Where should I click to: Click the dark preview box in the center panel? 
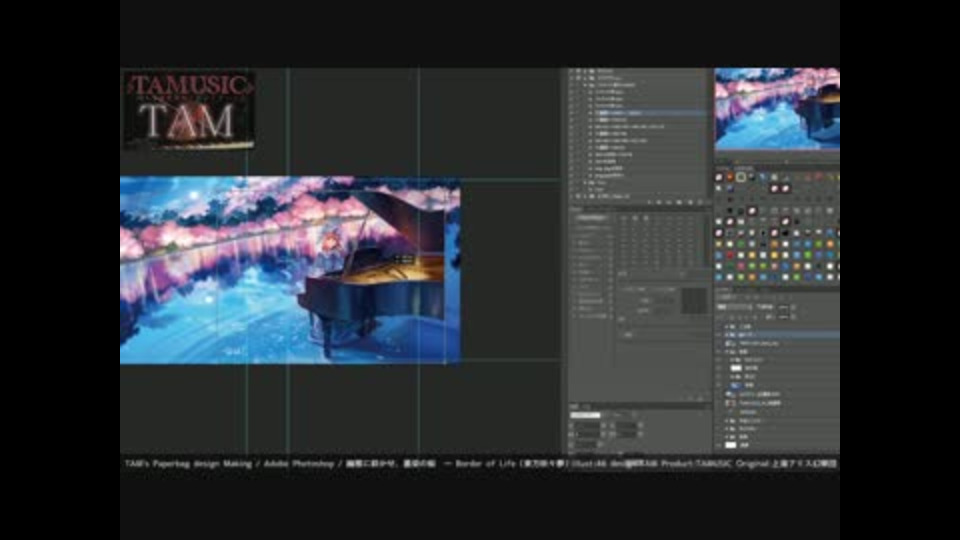(694, 300)
